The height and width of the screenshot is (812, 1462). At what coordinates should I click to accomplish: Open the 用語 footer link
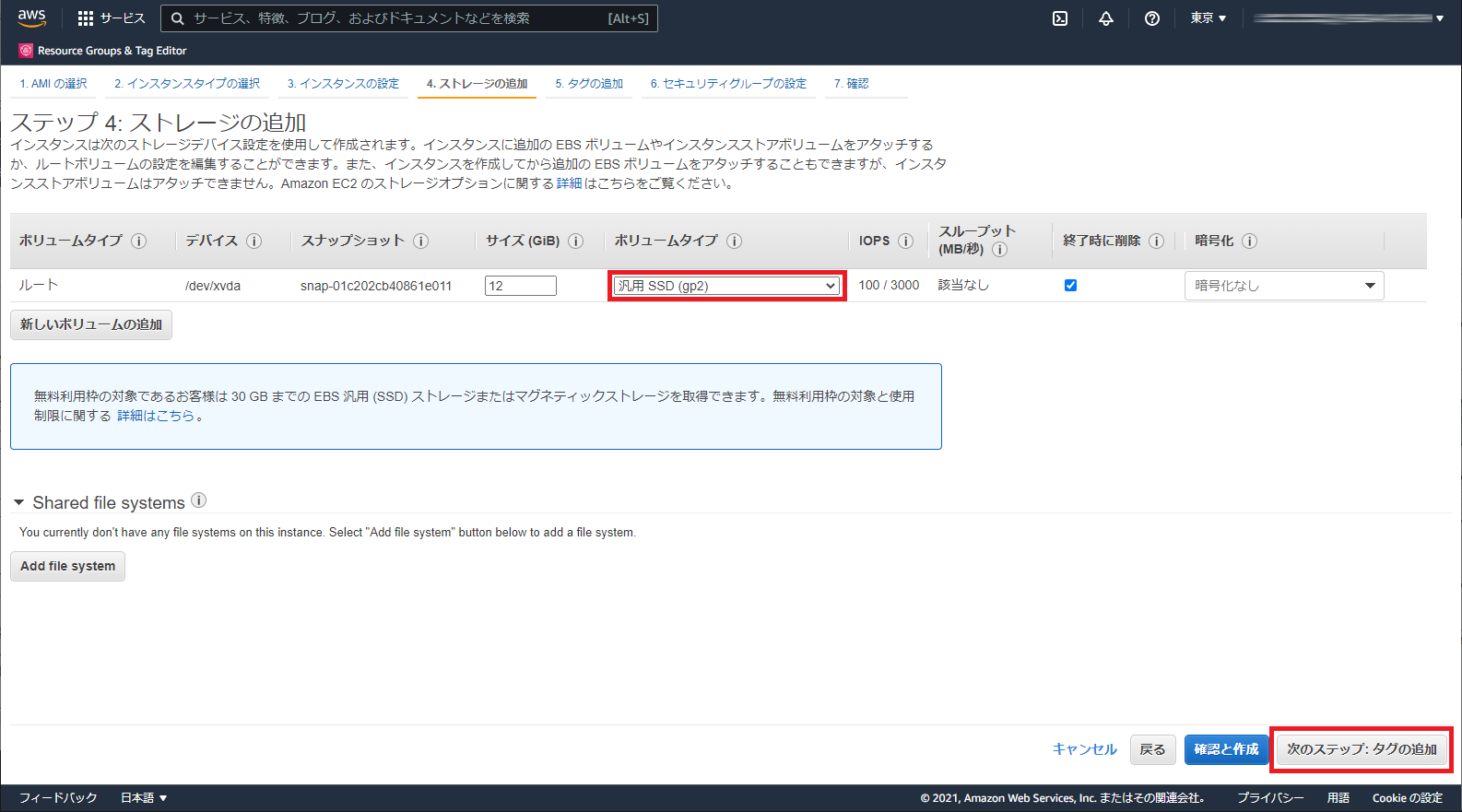pyautogui.click(x=1338, y=798)
